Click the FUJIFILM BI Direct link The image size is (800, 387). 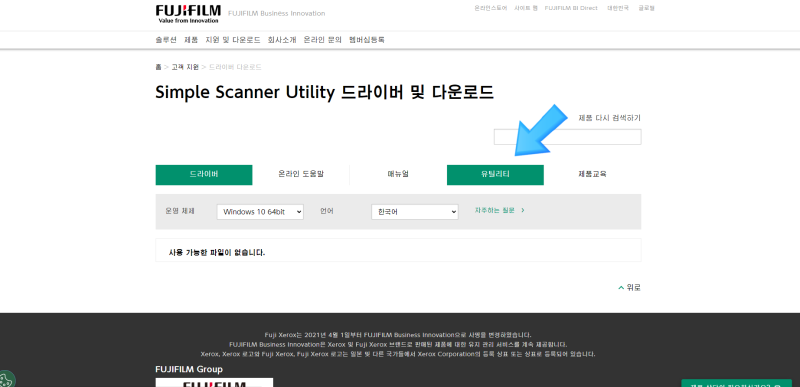[x=571, y=8]
